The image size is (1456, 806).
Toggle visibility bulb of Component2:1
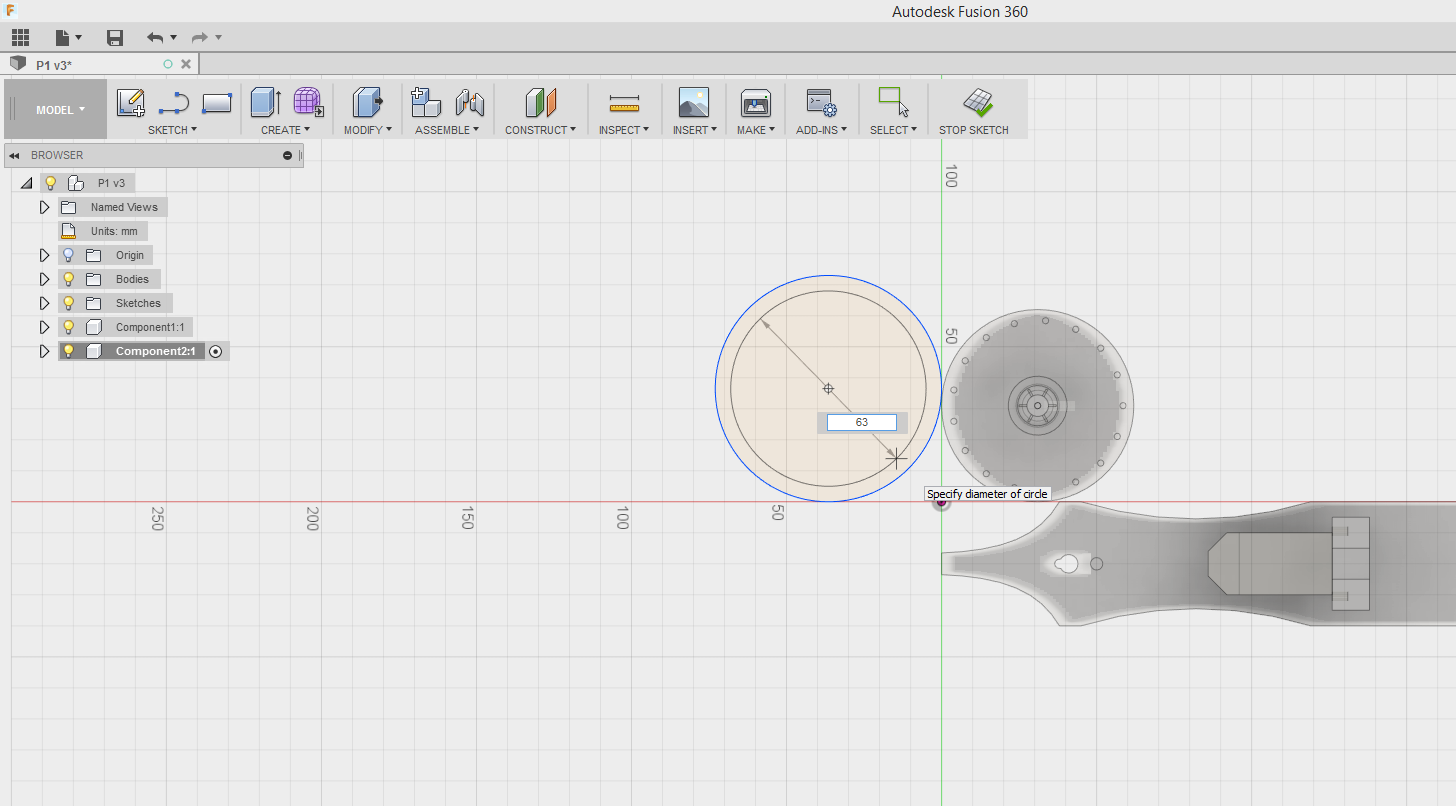coord(68,351)
